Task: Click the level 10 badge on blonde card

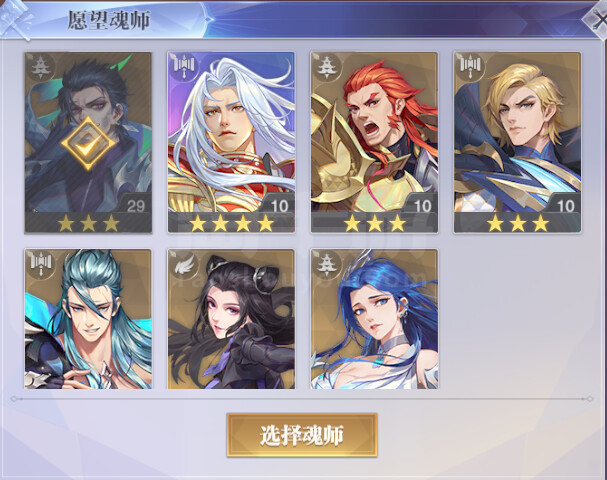Action: click(565, 206)
